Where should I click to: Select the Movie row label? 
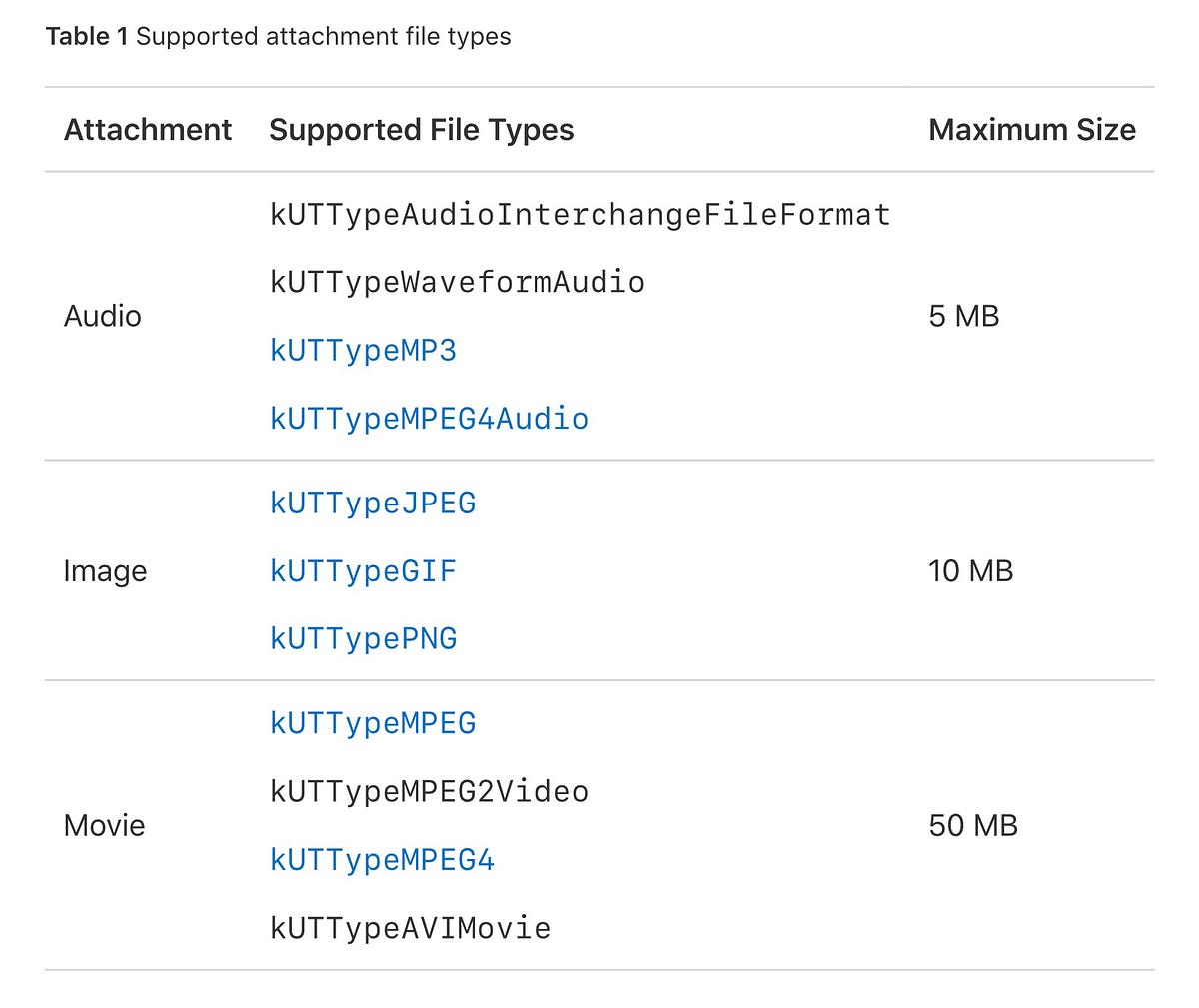coord(104,826)
